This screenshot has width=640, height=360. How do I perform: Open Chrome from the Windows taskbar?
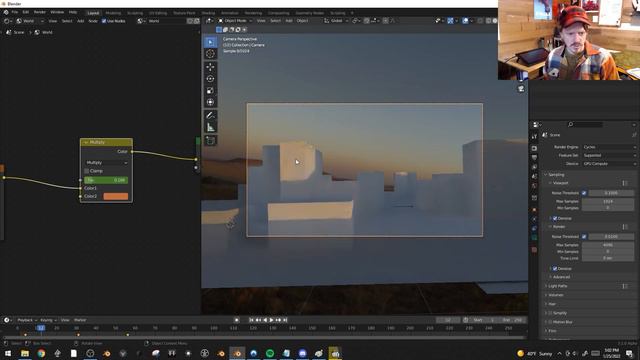(x=41, y=353)
